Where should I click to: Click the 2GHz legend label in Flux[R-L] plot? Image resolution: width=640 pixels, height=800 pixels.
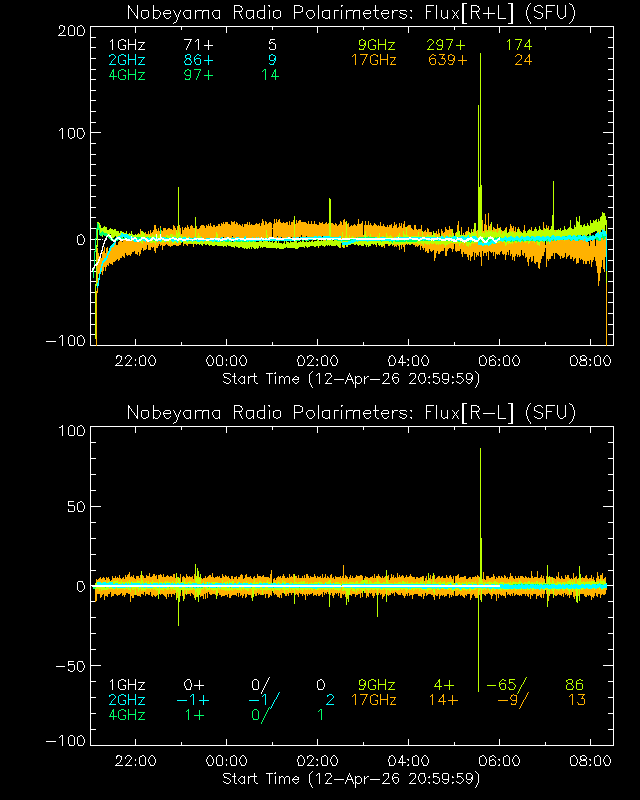tap(126, 700)
